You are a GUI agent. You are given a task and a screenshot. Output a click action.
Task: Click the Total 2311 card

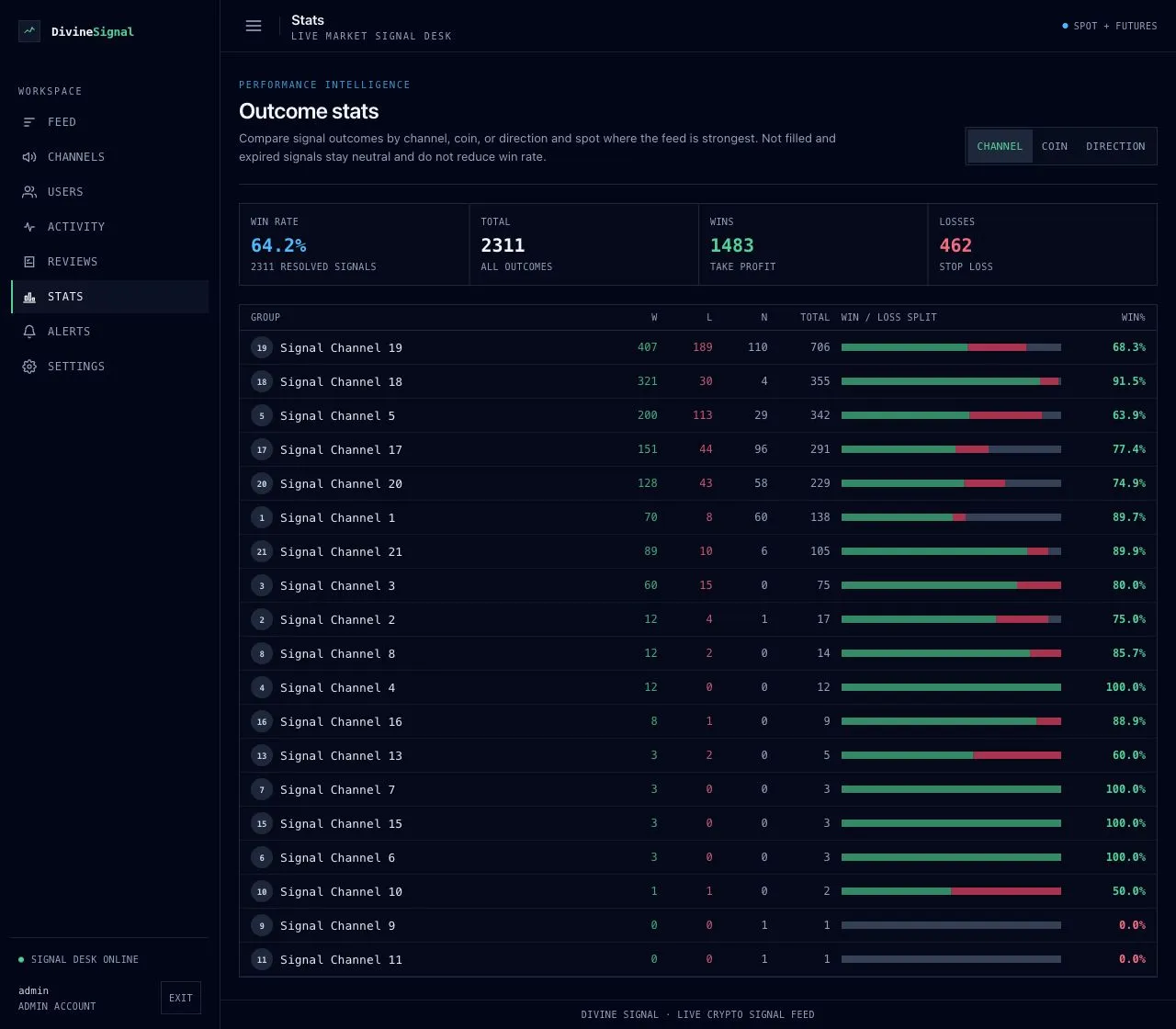tap(584, 244)
